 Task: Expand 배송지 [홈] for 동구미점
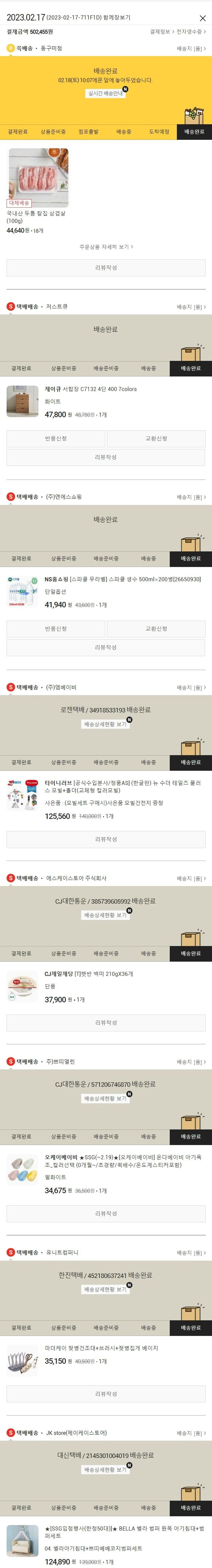tap(191, 49)
